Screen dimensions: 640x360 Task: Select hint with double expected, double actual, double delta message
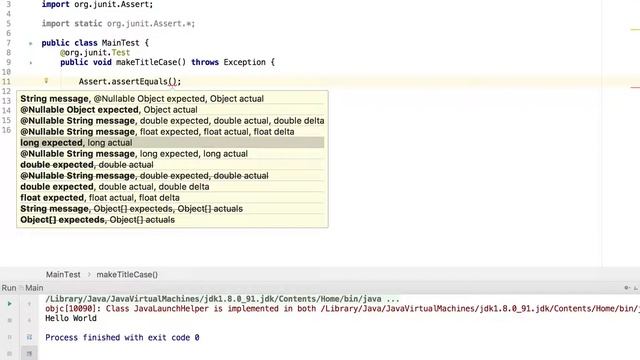[x=172, y=121]
